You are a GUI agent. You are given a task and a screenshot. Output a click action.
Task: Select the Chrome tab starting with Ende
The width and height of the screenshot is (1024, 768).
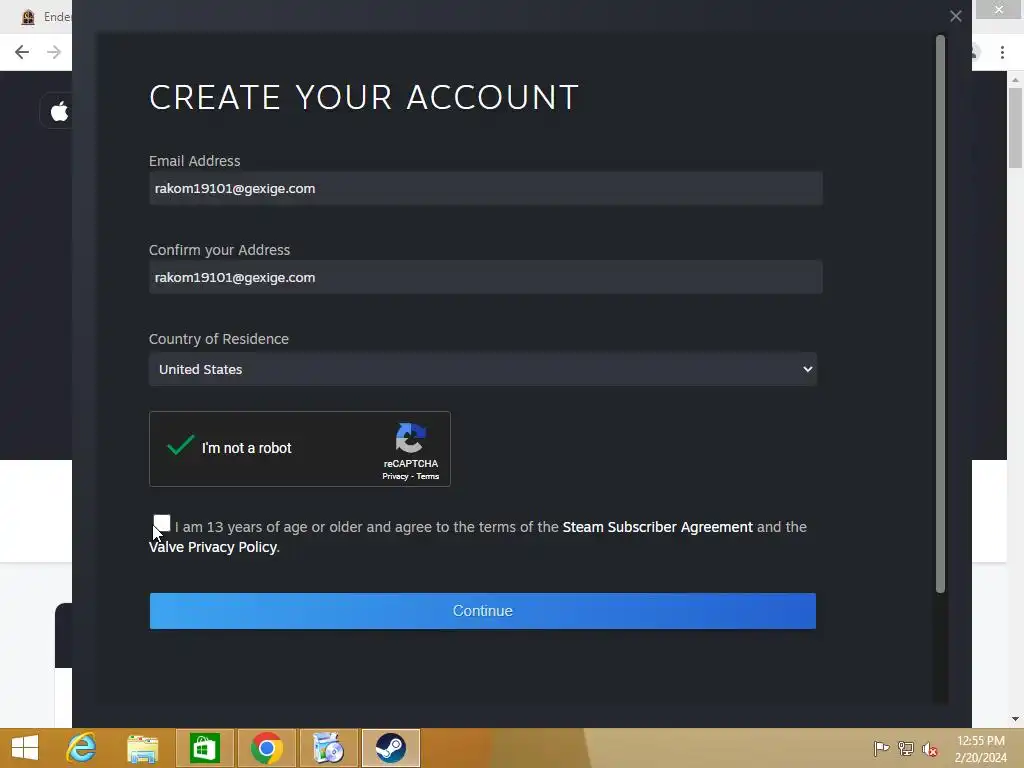point(46,17)
